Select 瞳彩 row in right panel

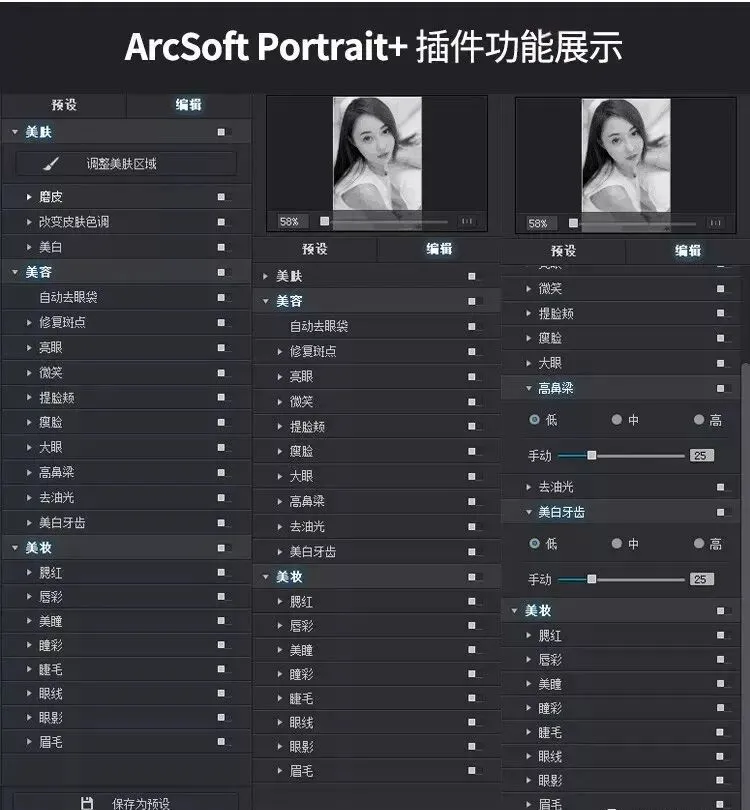pyautogui.click(x=621, y=708)
